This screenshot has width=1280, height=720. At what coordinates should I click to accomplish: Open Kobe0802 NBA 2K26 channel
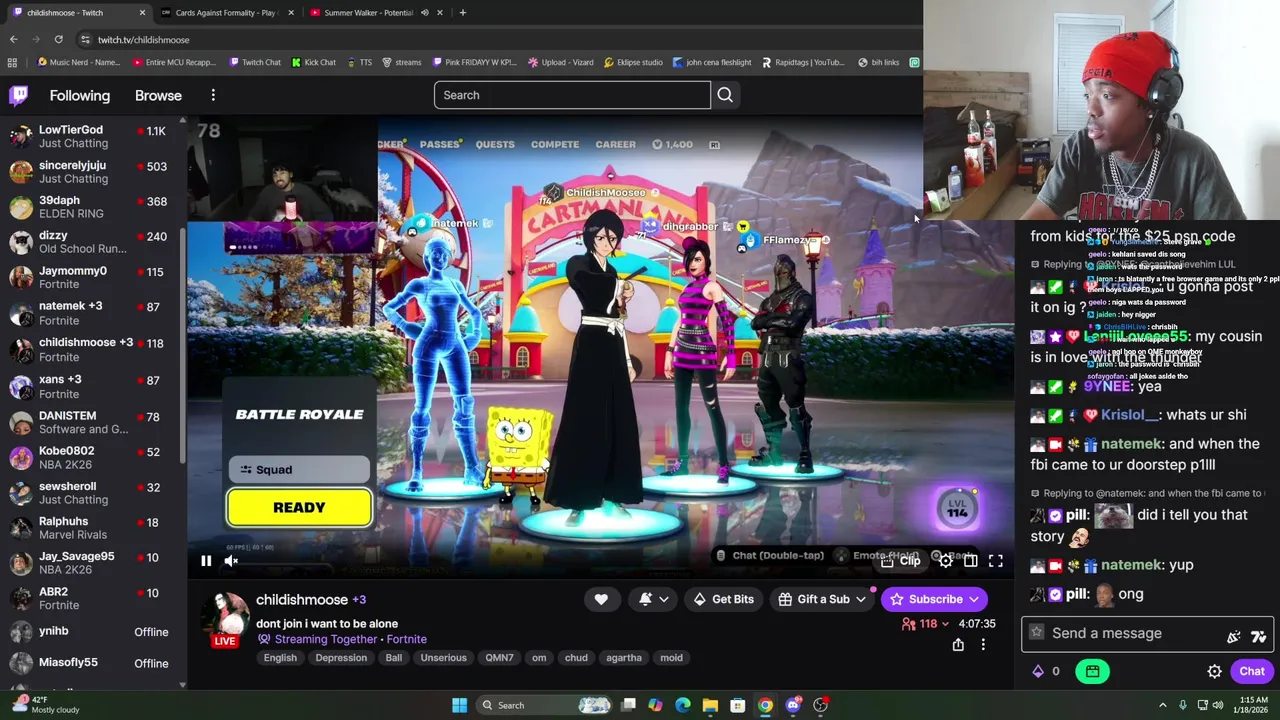[91, 458]
